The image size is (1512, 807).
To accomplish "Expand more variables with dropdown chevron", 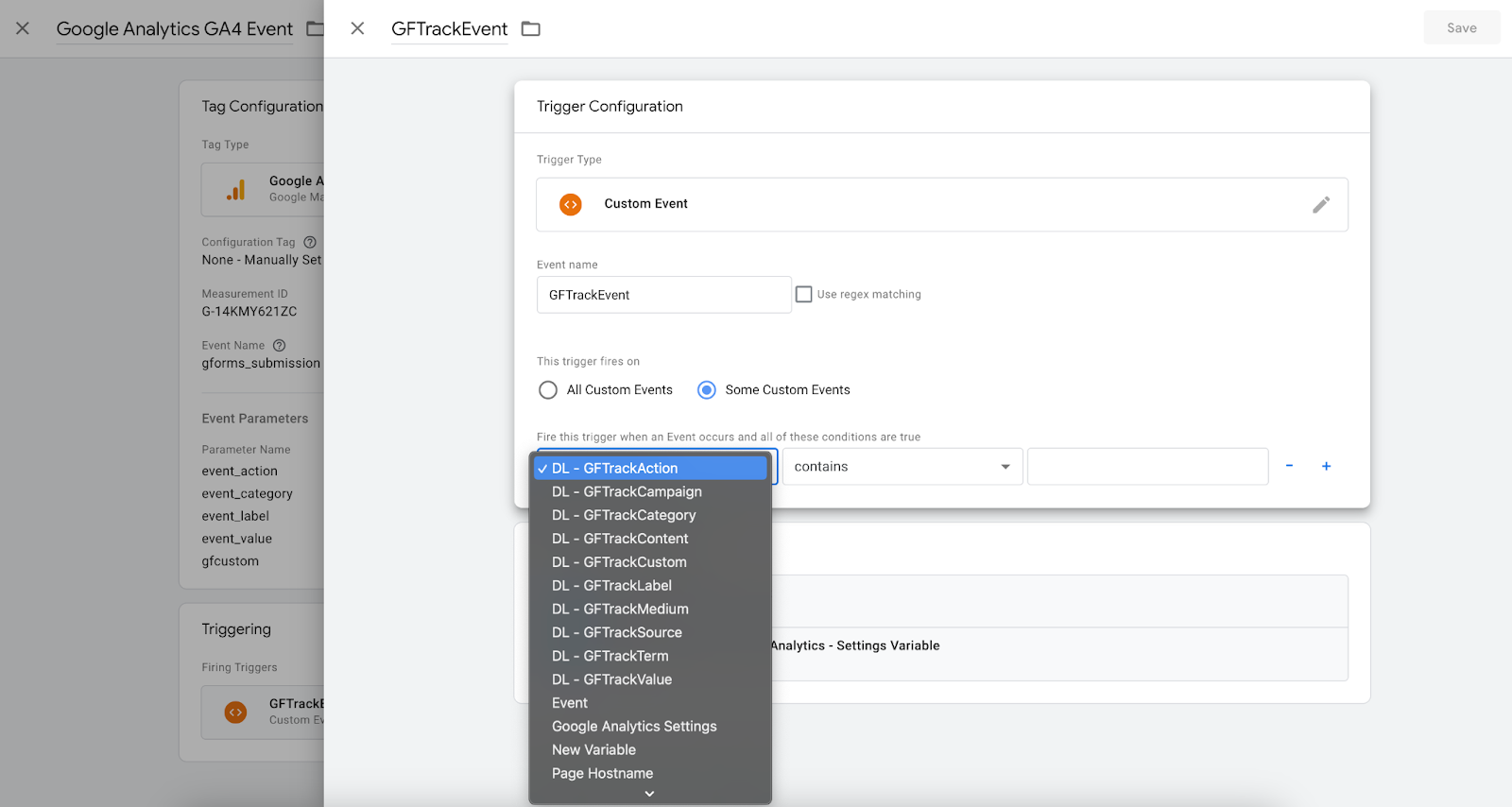I will pyautogui.click(x=649, y=794).
